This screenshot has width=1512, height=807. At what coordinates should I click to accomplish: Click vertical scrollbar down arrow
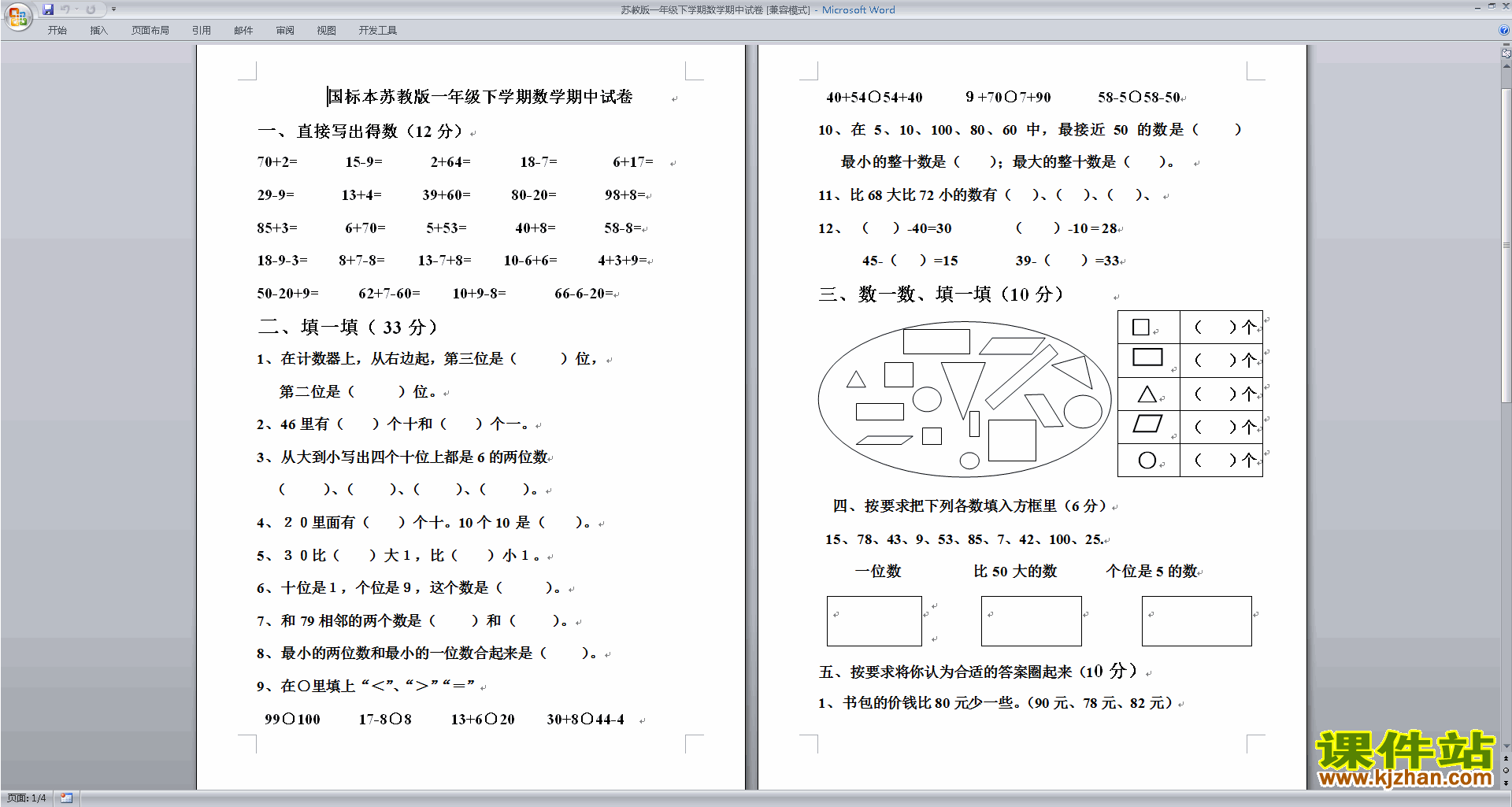(1506, 746)
